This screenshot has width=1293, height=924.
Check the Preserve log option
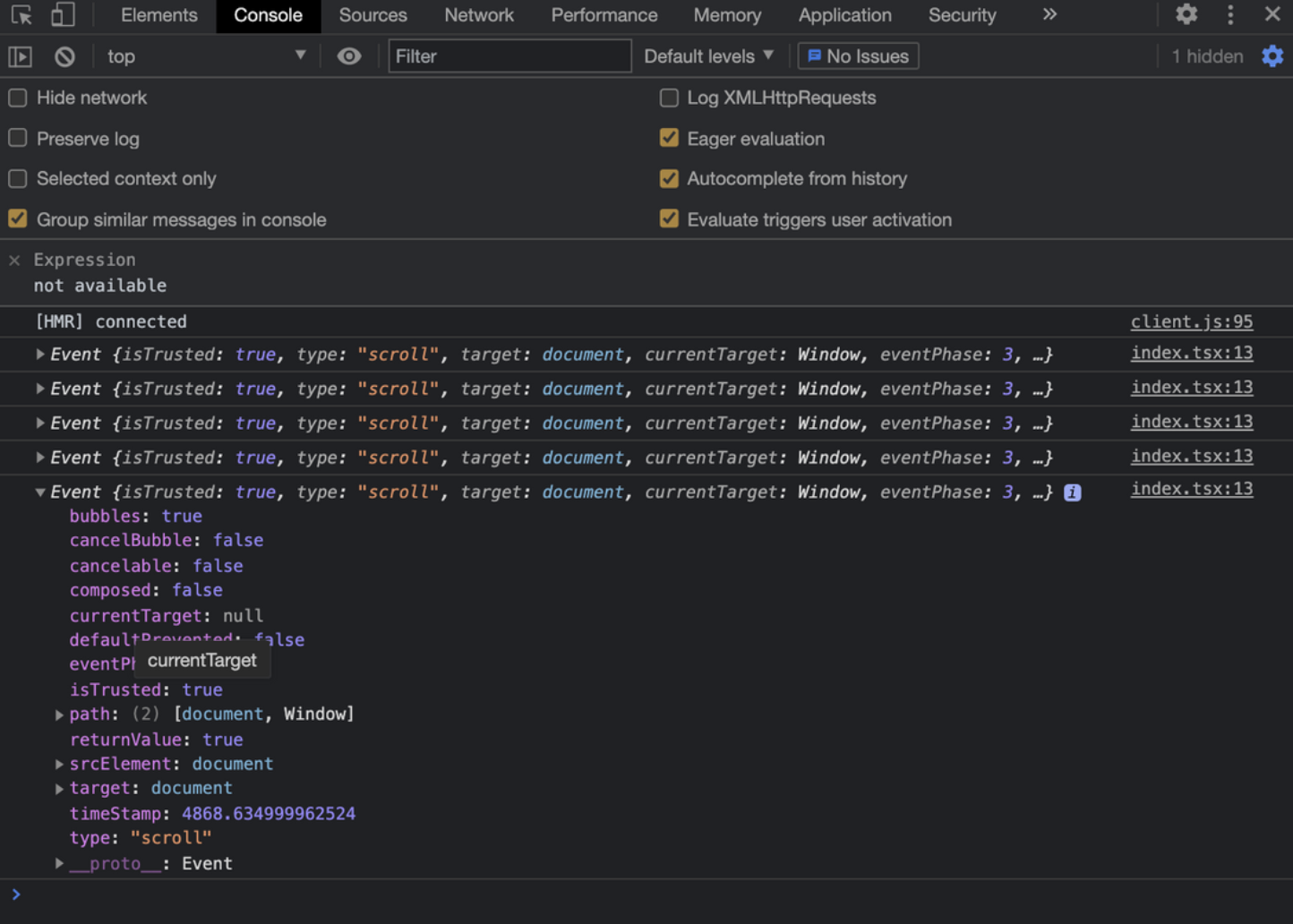tap(18, 138)
